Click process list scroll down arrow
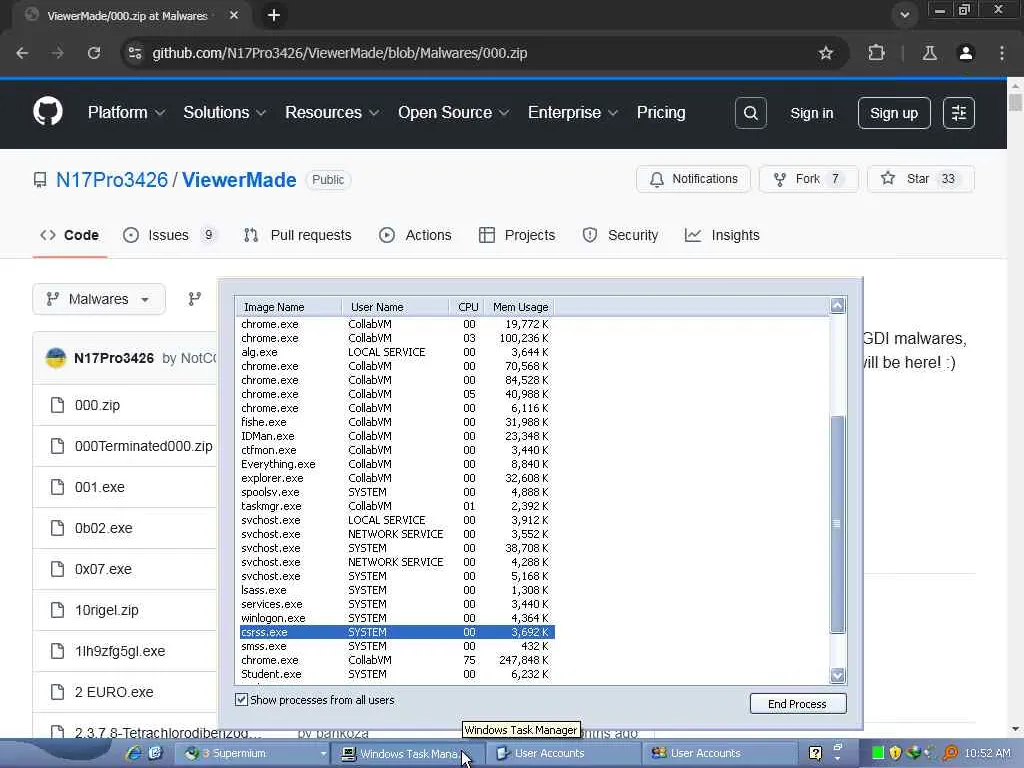Screen dimensions: 1024x768 point(837,675)
